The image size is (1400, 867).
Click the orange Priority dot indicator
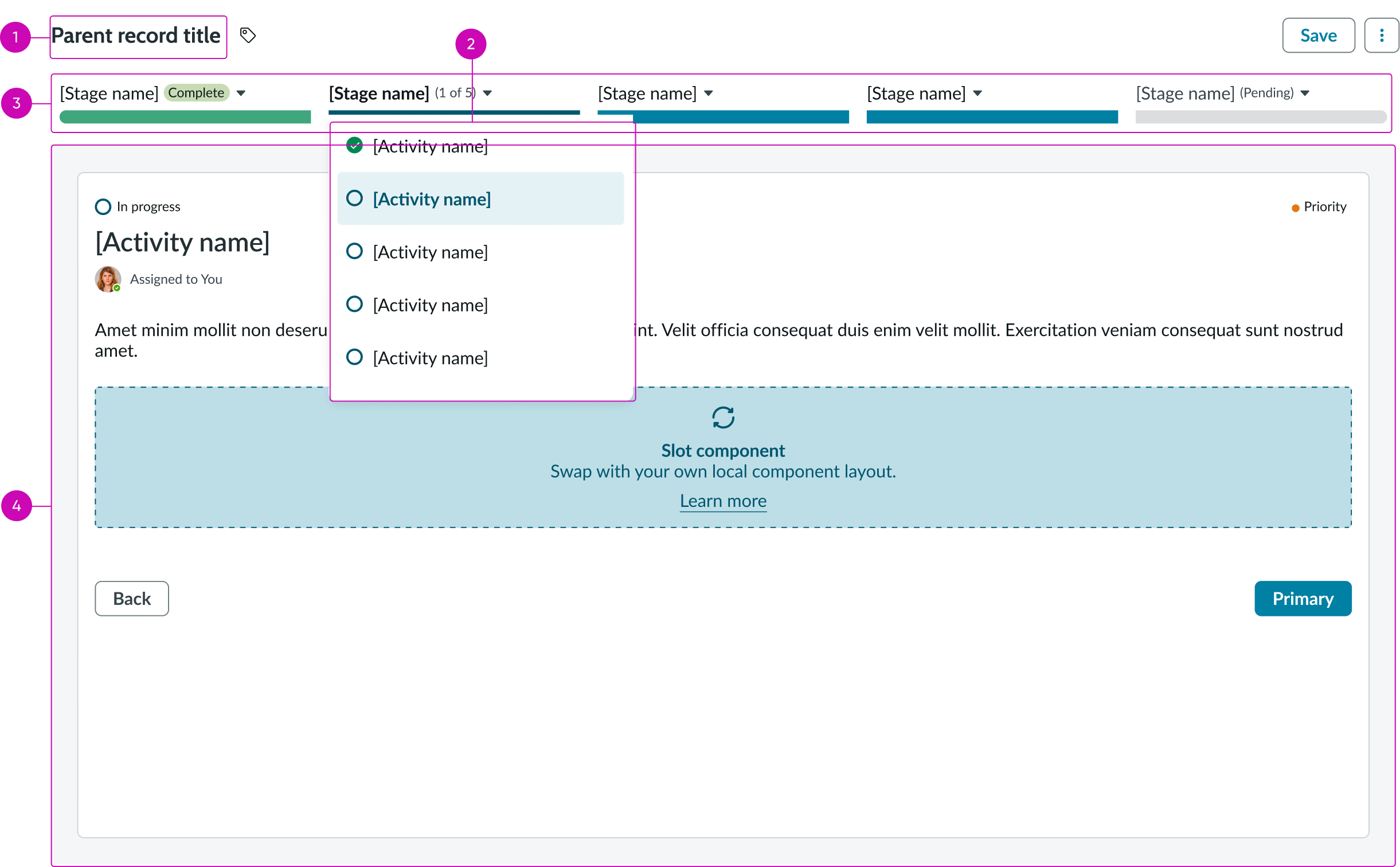click(x=1295, y=208)
